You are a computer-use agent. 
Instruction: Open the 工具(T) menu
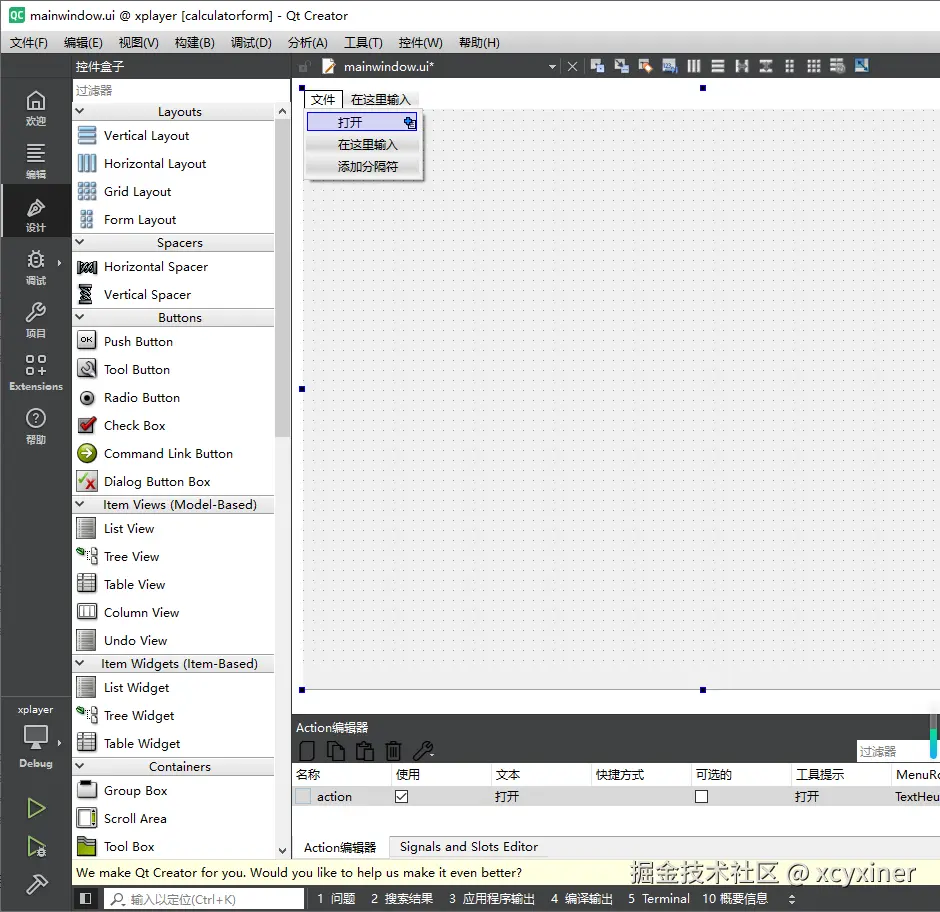tap(363, 43)
